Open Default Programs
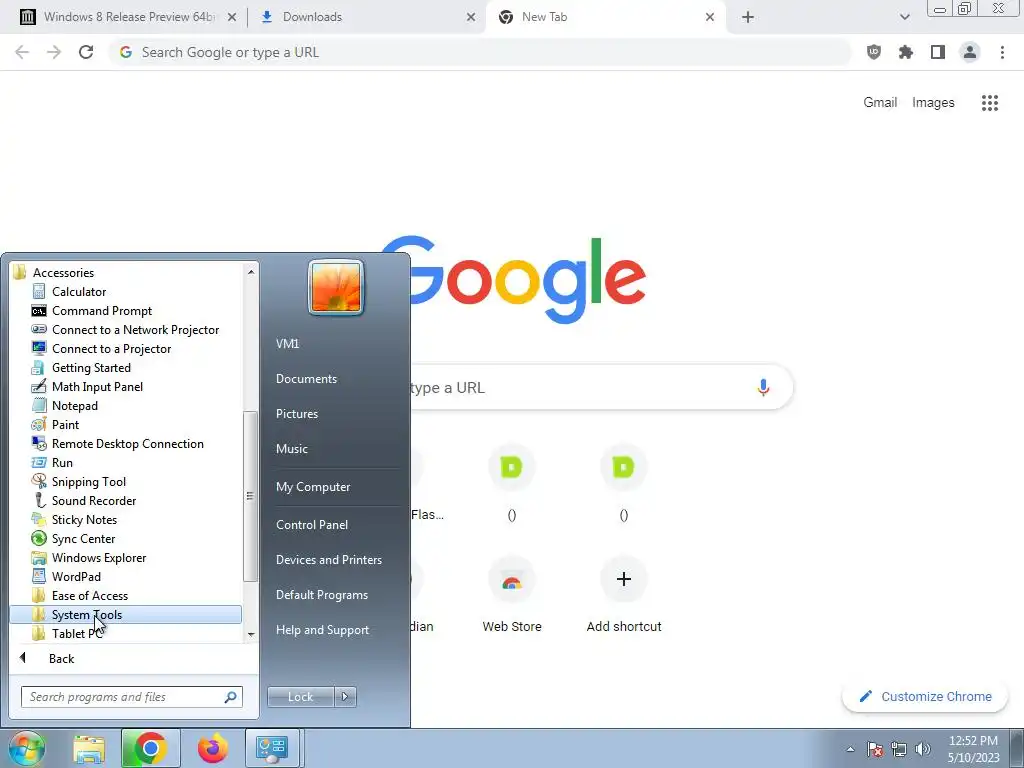This screenshot has width=1024, height=768. click(321, 595)
